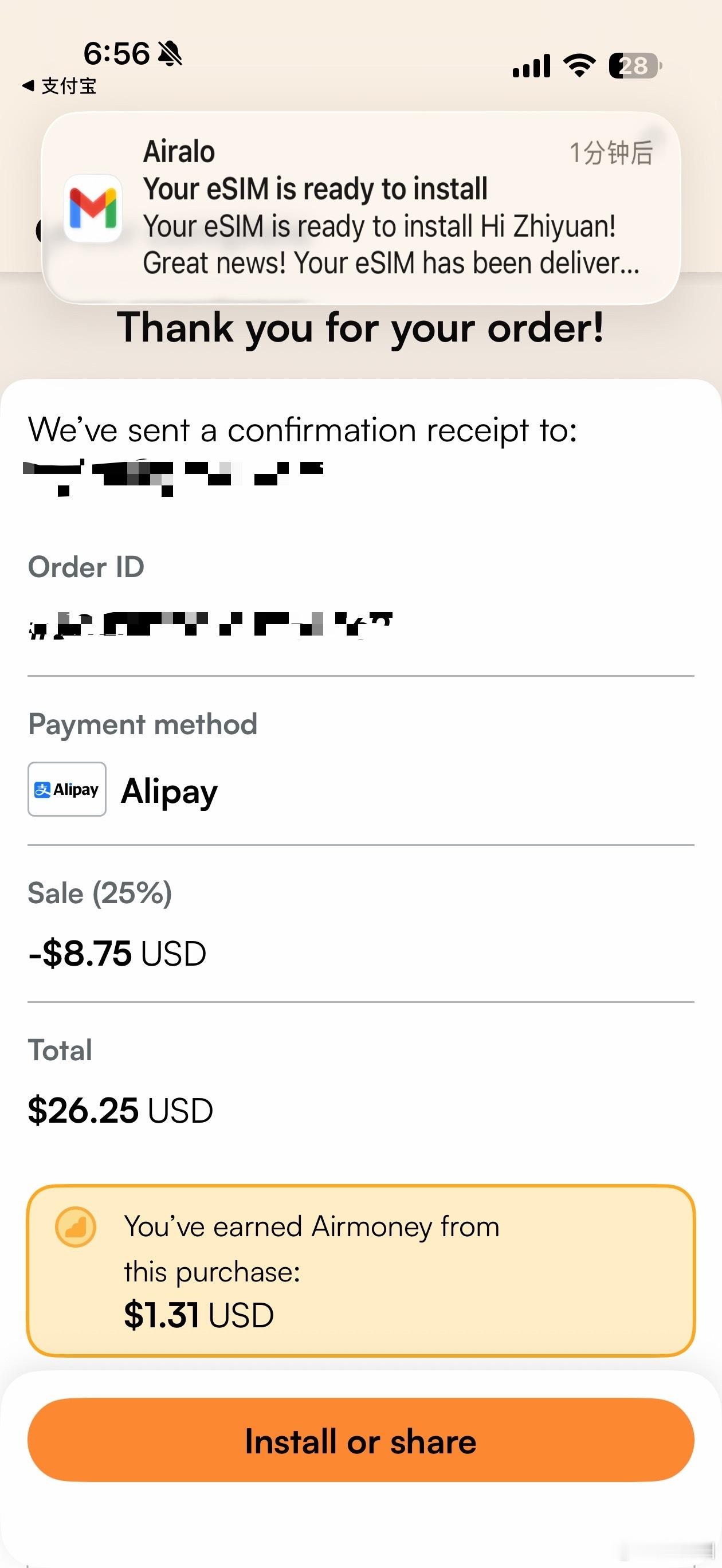Tap the blurred Order ID value
Image resolution: width=722 pixels, height=1568 pixels.
coord(210,625)
